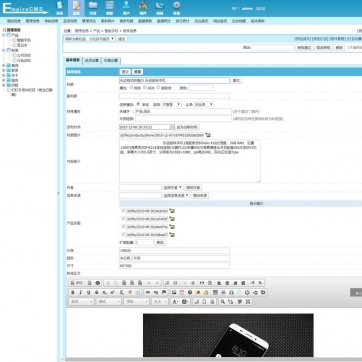
Task: Click into the subtitle (副标题) input field
Action: (x=174, y=96)
